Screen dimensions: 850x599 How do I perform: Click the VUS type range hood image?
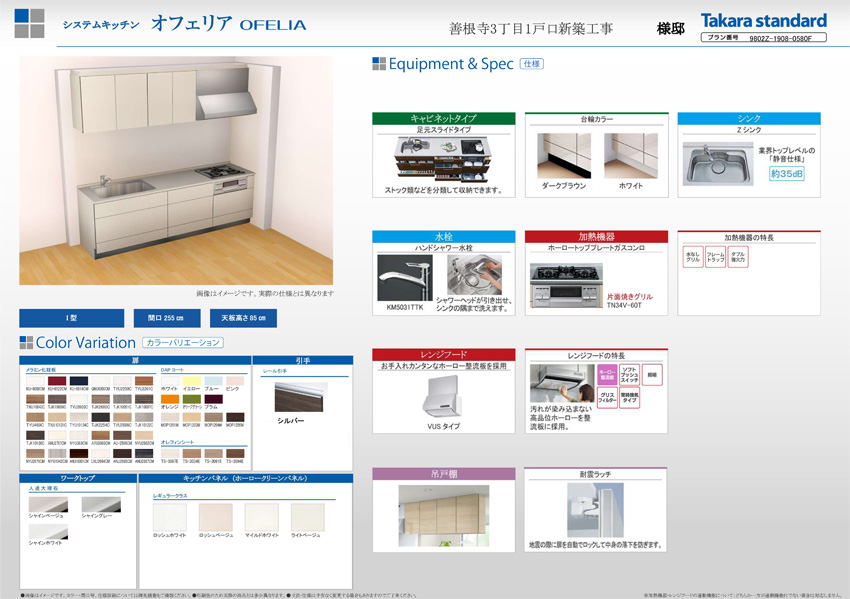click(x=443, y=397)
